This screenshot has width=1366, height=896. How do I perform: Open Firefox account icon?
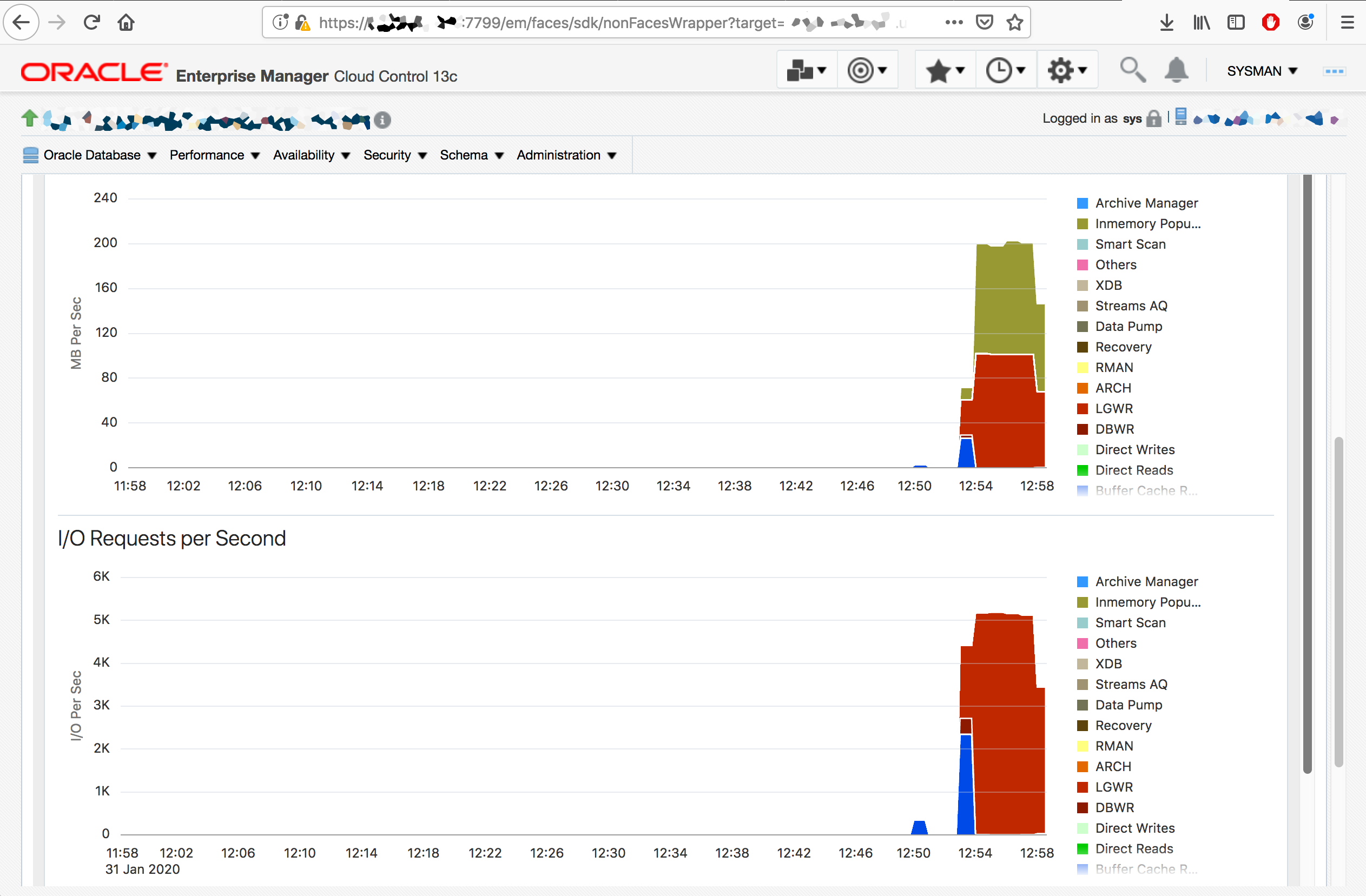[1306, 22]
